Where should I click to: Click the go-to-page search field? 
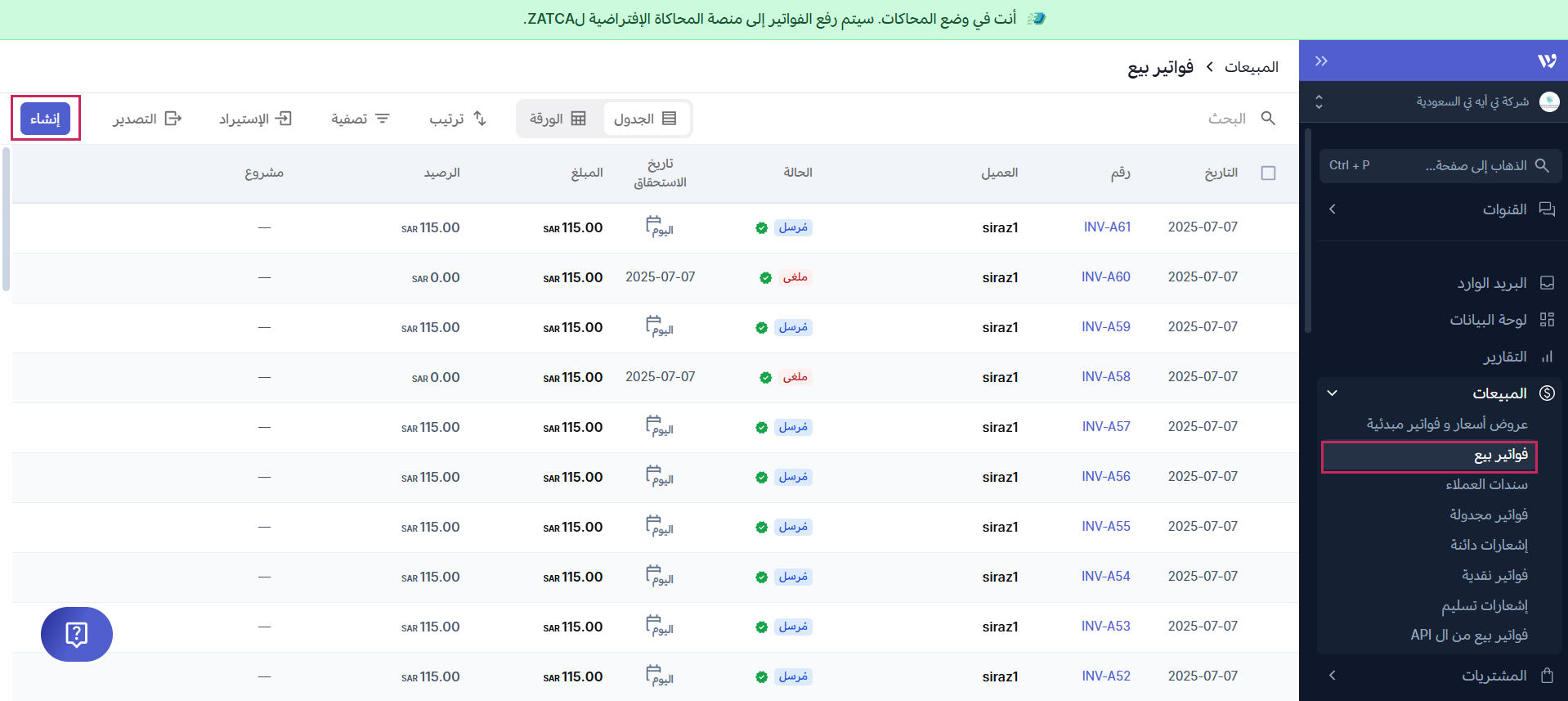[x=1440, y=165]
